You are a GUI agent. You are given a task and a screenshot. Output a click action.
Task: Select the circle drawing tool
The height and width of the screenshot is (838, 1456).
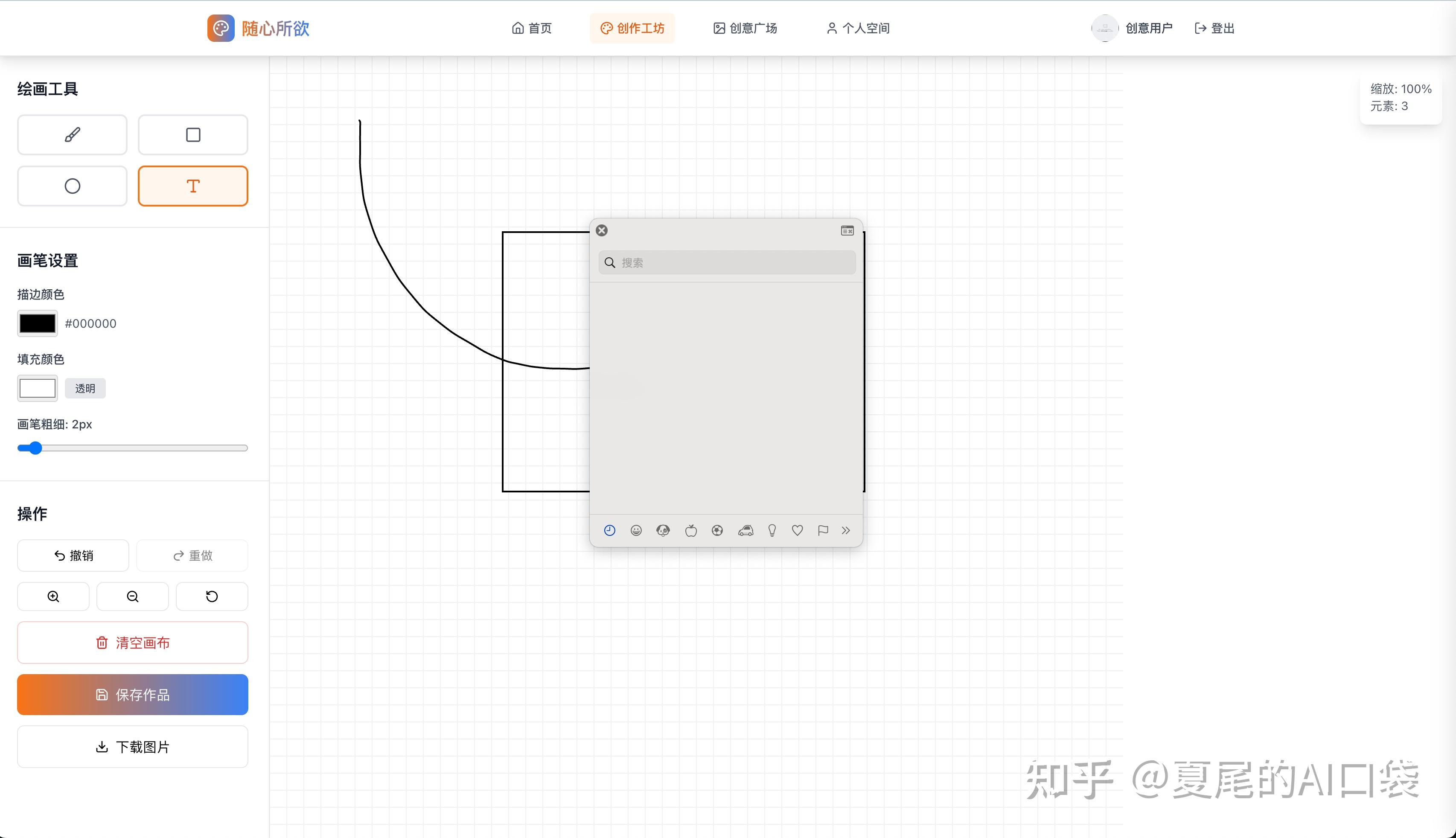tap(72, 186)
